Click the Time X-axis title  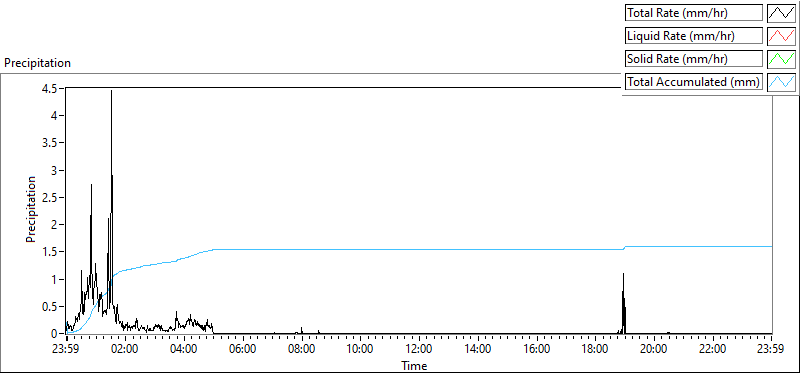(x=414, y=365)
